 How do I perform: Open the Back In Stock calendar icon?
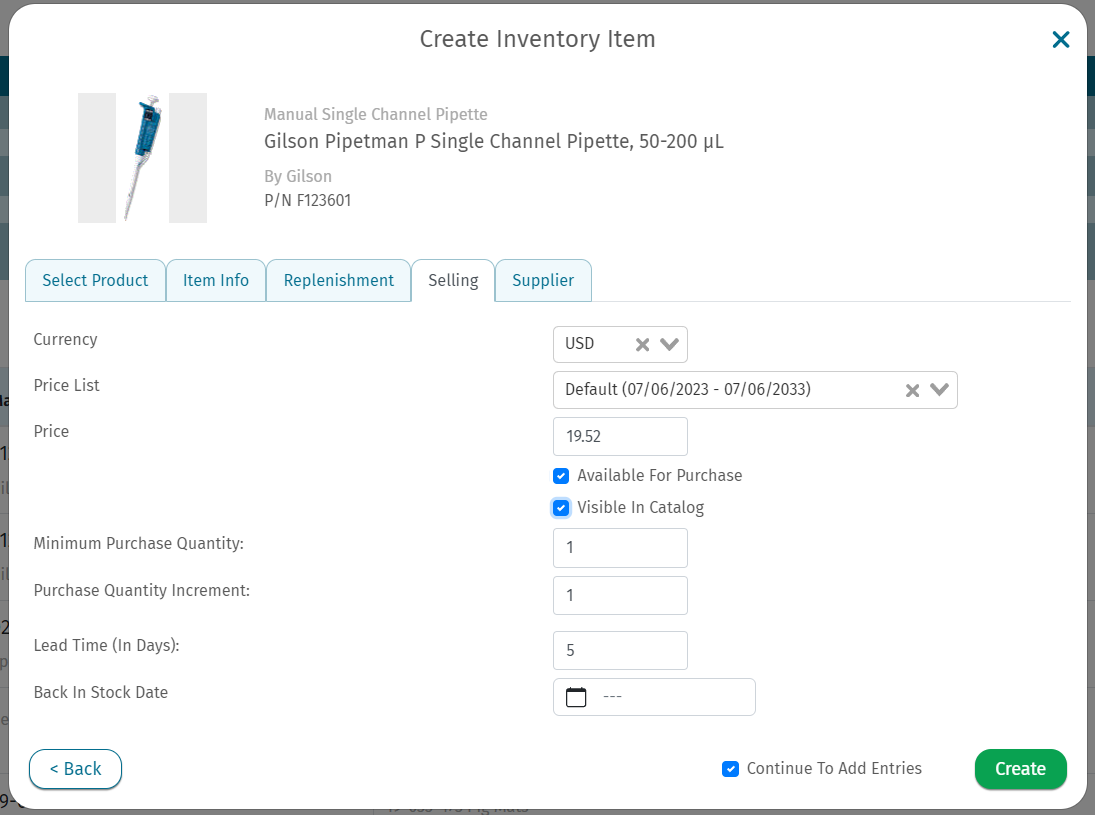575,697
